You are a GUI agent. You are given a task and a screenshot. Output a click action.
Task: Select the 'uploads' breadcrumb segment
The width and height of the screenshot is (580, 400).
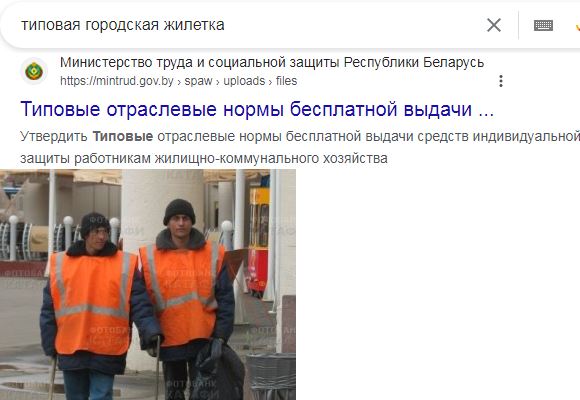coord(244,81)
